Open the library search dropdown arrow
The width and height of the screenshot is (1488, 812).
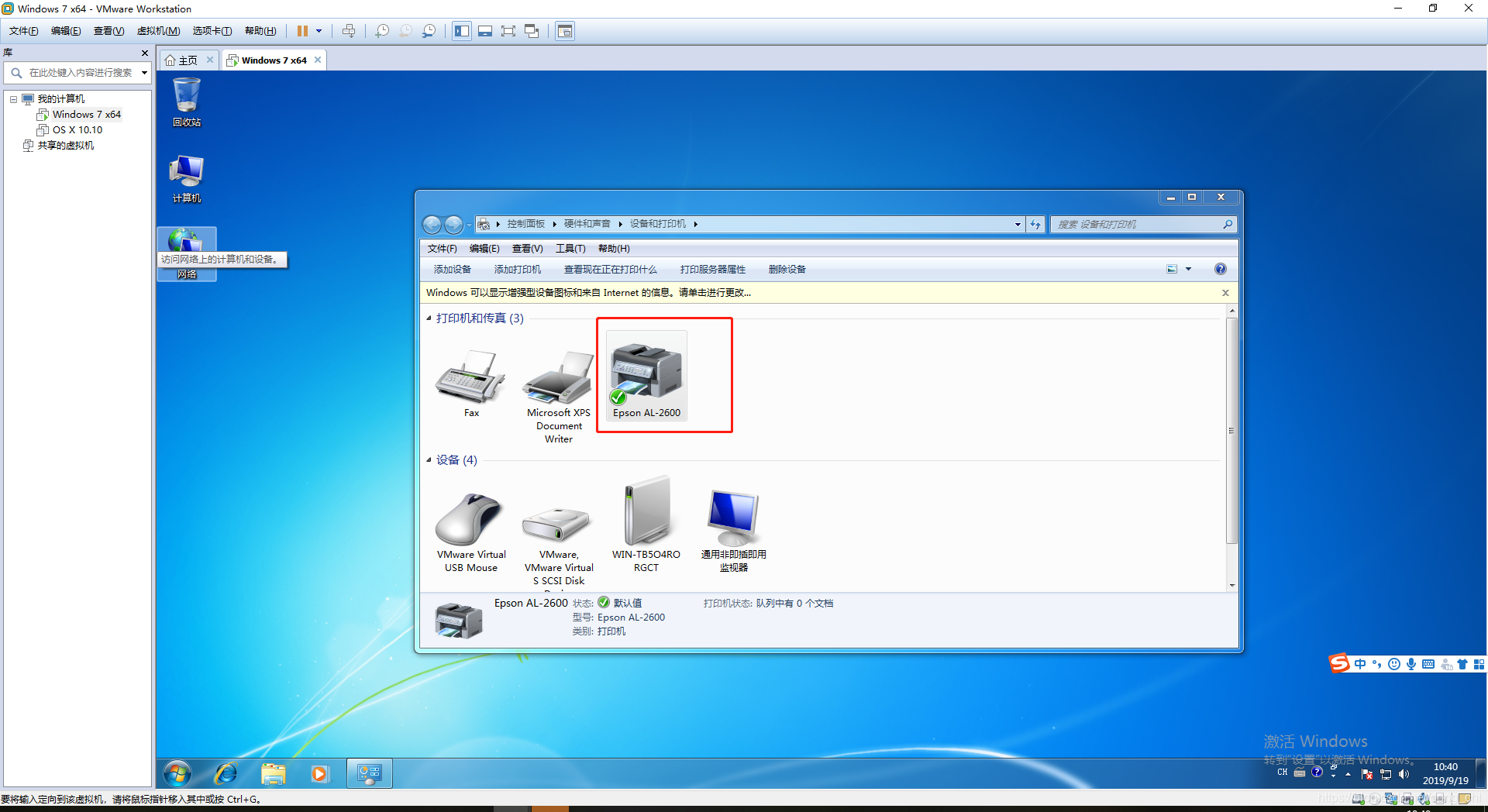[144, 73]
